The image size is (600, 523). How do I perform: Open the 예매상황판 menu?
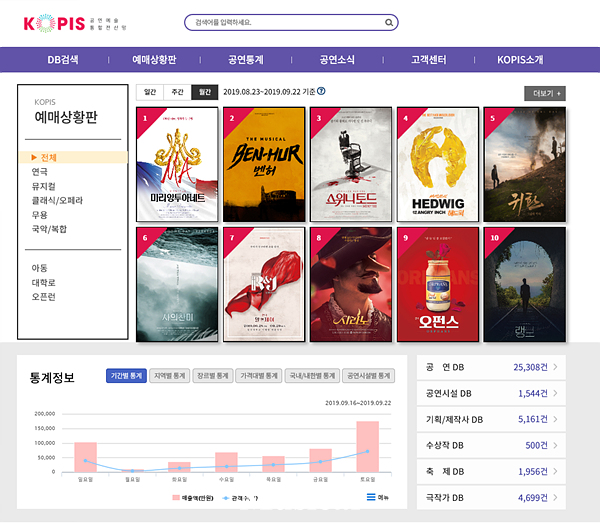(x=154, y=60)
